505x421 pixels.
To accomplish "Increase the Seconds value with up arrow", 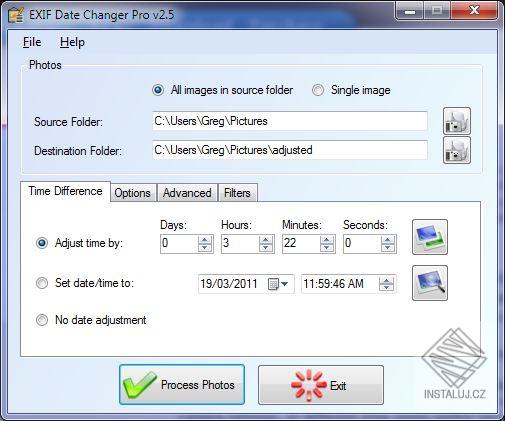I will (x=388, y=240).
